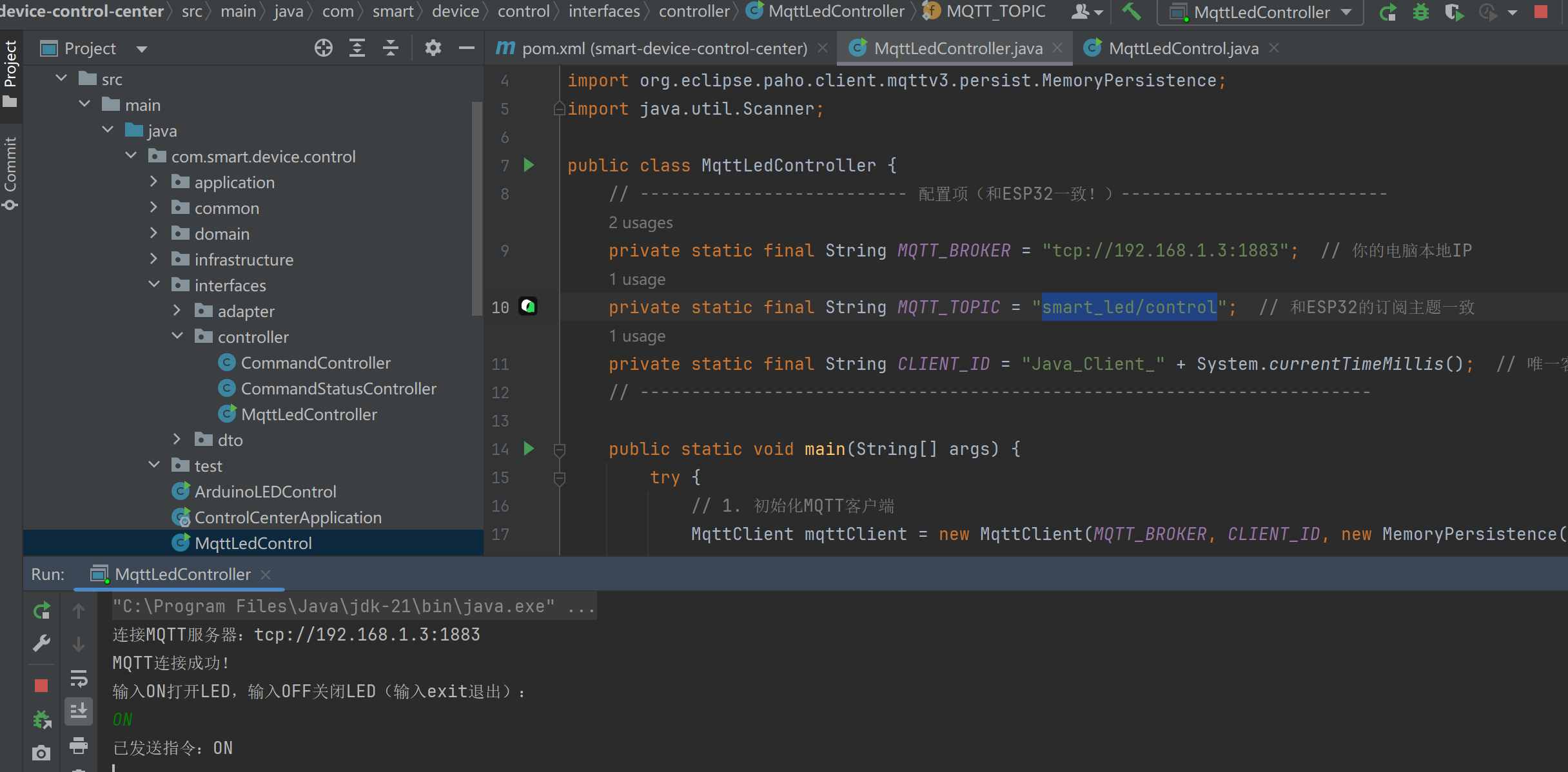The width and height of the screenshot is (1568, 772).
Task: Click Expand All icon in Project panel
Action: (357, 48)
